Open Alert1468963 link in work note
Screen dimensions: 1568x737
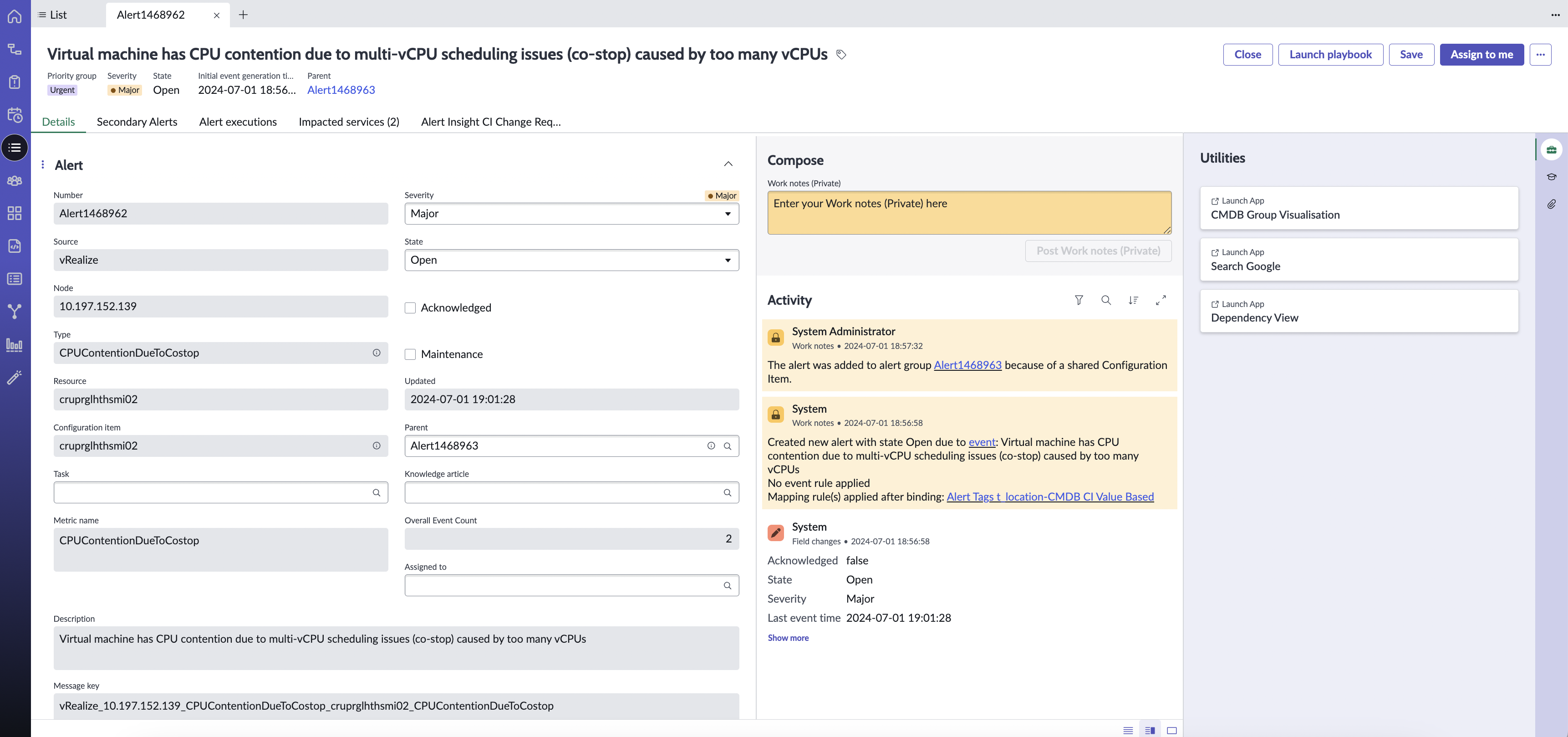(967, 365)
